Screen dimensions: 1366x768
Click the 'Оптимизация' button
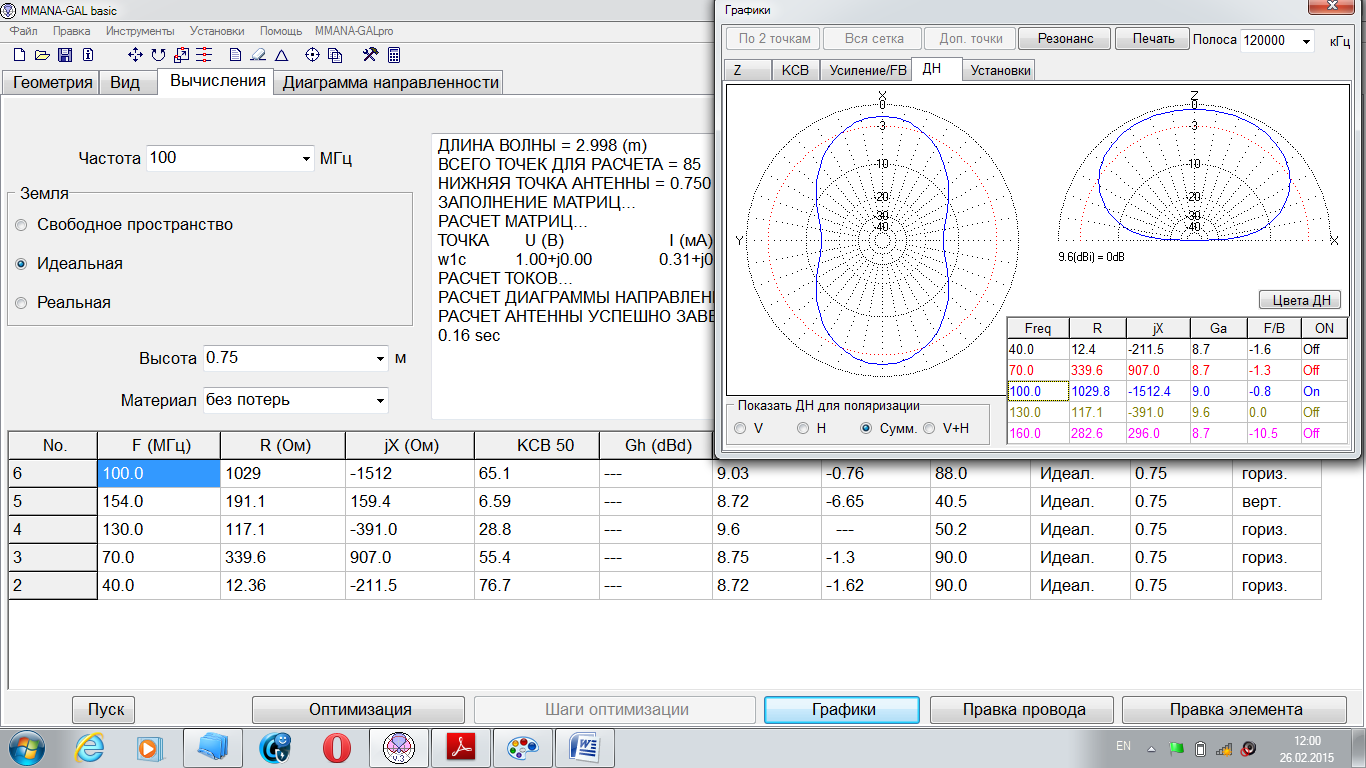(360, 709)
